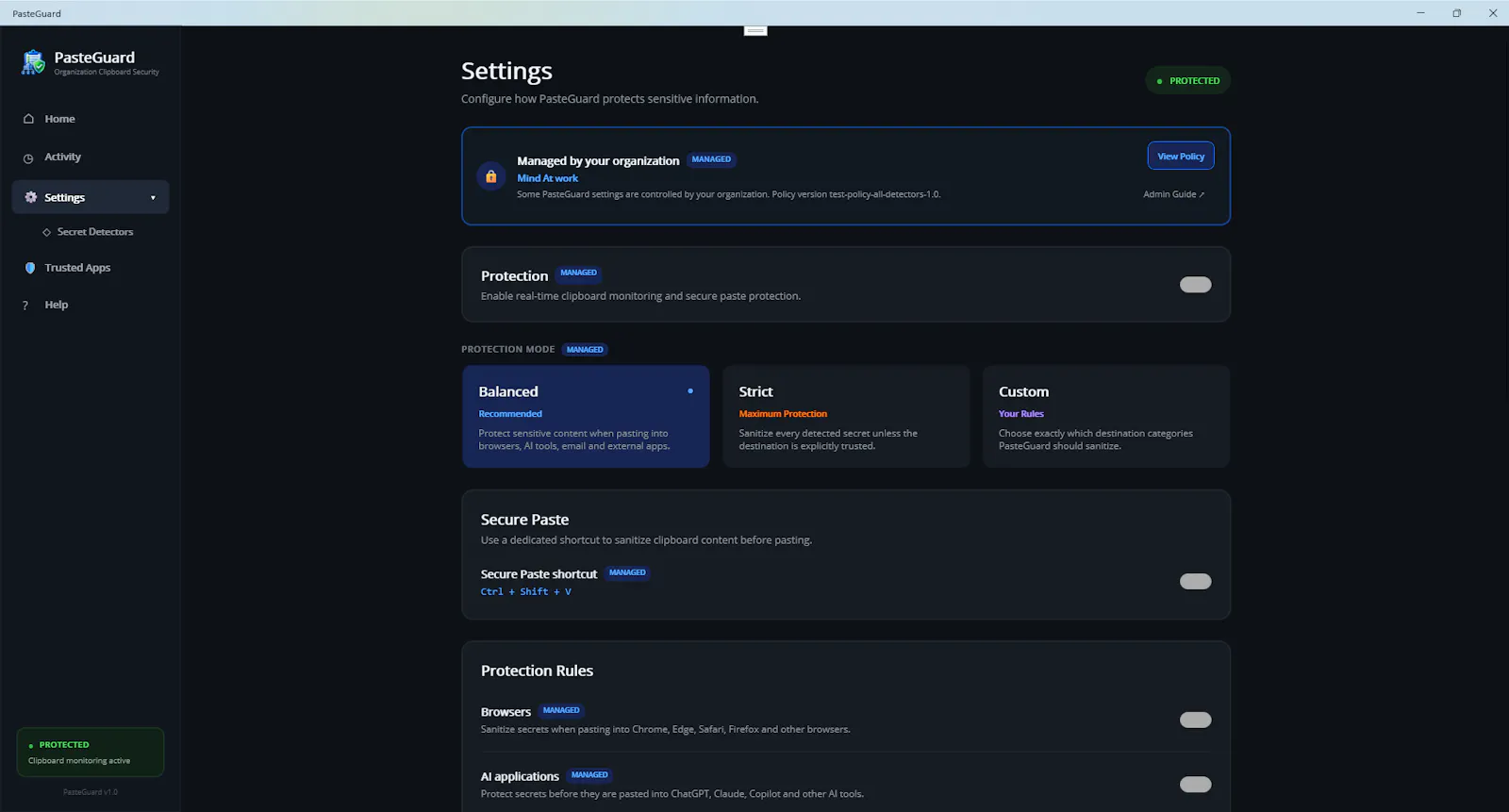The height and width of the screenshot is (812, 1509).
Task: Select the Strict protection mode card
Action: coord(846,417)
